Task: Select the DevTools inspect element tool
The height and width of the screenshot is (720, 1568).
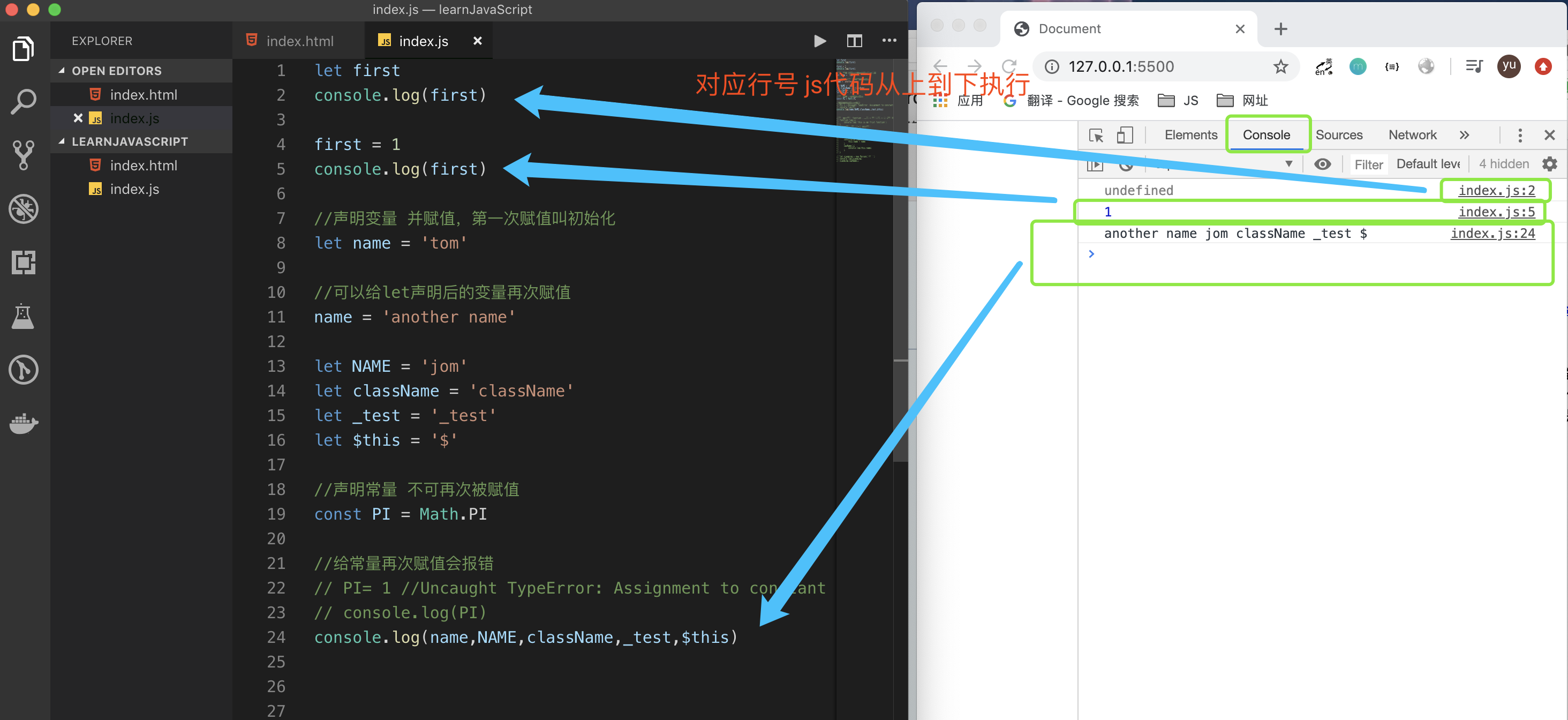Action: [1096, 135]
